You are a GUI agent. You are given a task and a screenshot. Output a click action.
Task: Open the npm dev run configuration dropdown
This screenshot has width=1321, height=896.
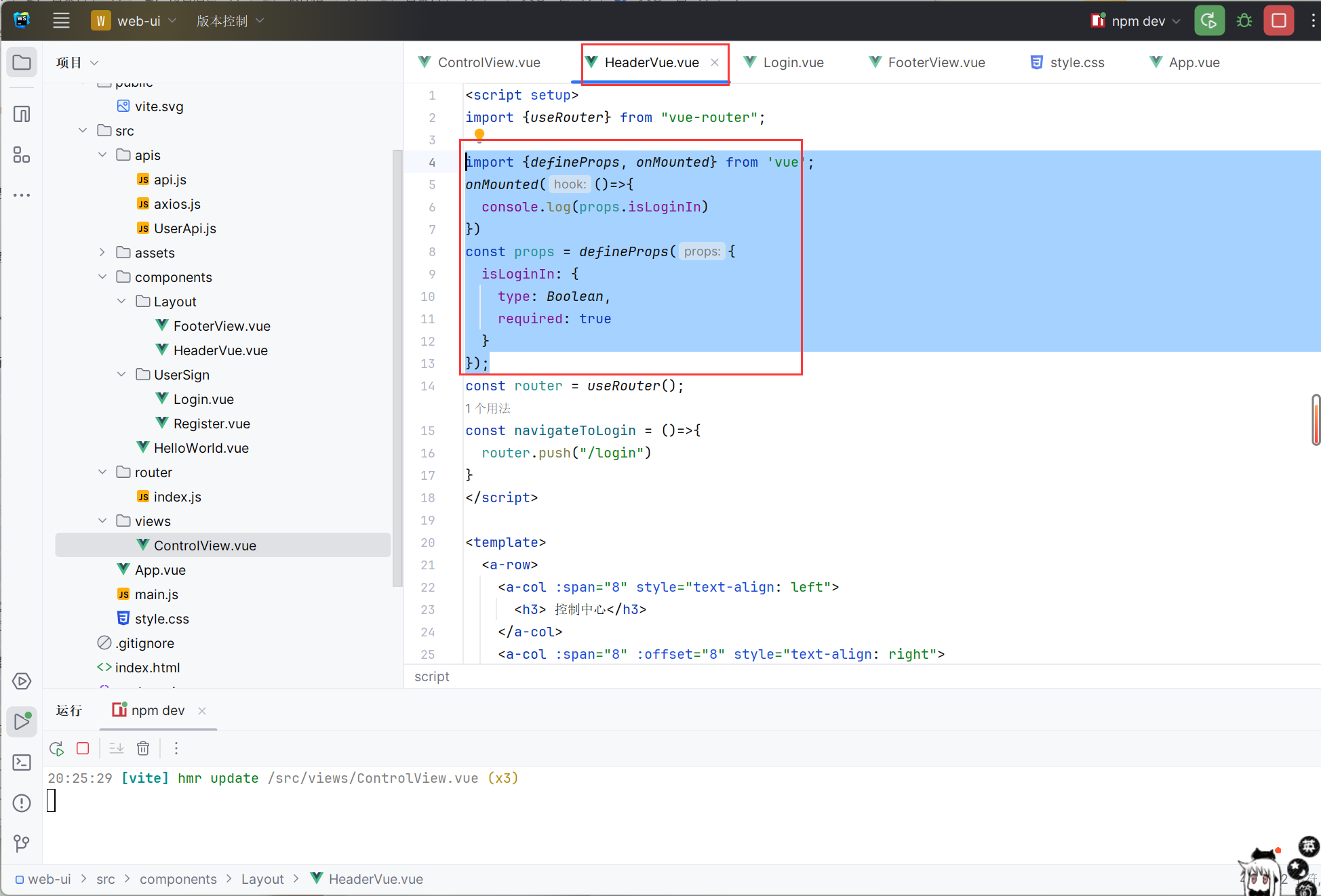1136,21
